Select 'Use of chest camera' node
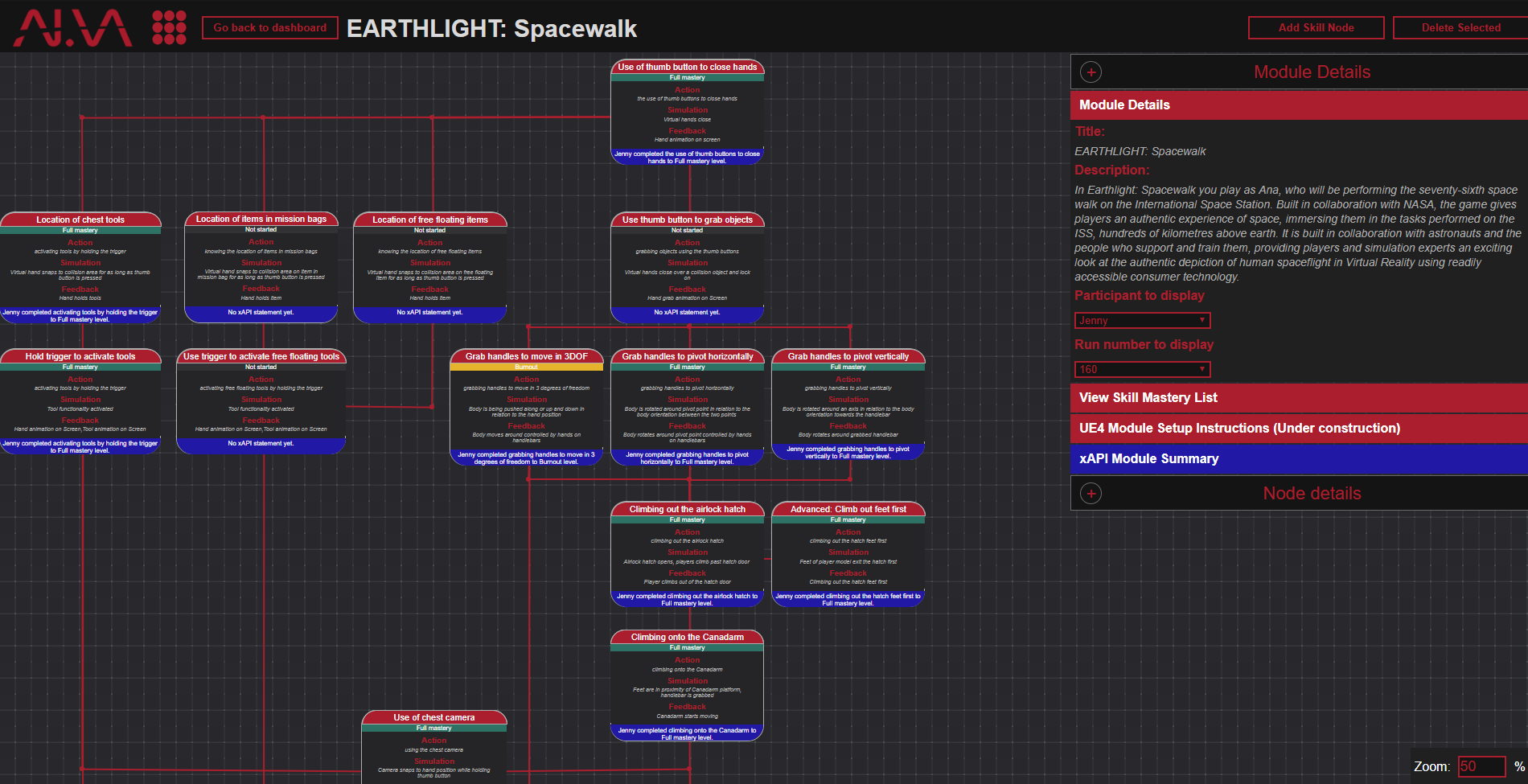Image resolution: width=1528 pixels, height=784 pixels. pyautogui.click(x=434, y=746)
